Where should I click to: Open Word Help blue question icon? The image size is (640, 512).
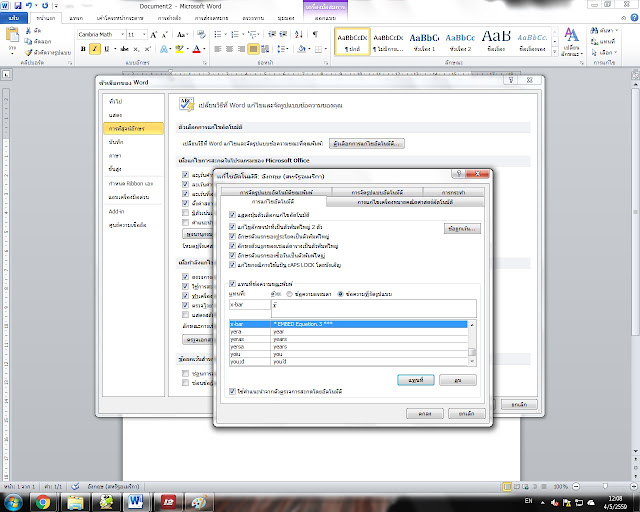[x=634, y=18]
